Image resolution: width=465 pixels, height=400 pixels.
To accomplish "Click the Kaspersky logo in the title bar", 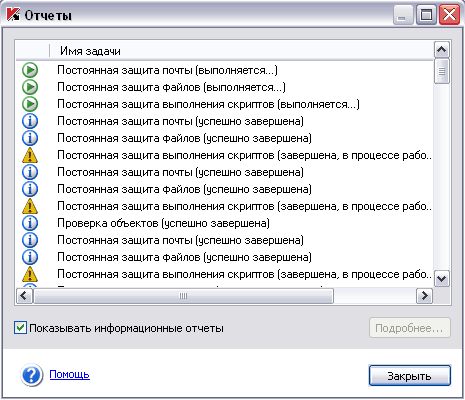I will [x=13, y=15].
